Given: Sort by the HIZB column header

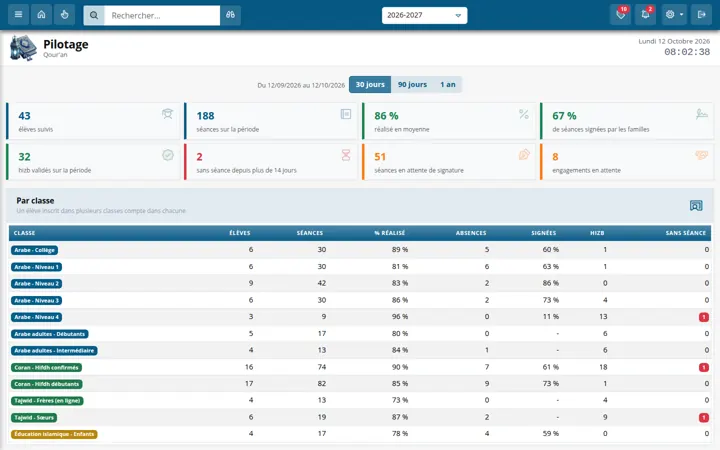Looking at the screenshot, I should (x=597, y=233).
